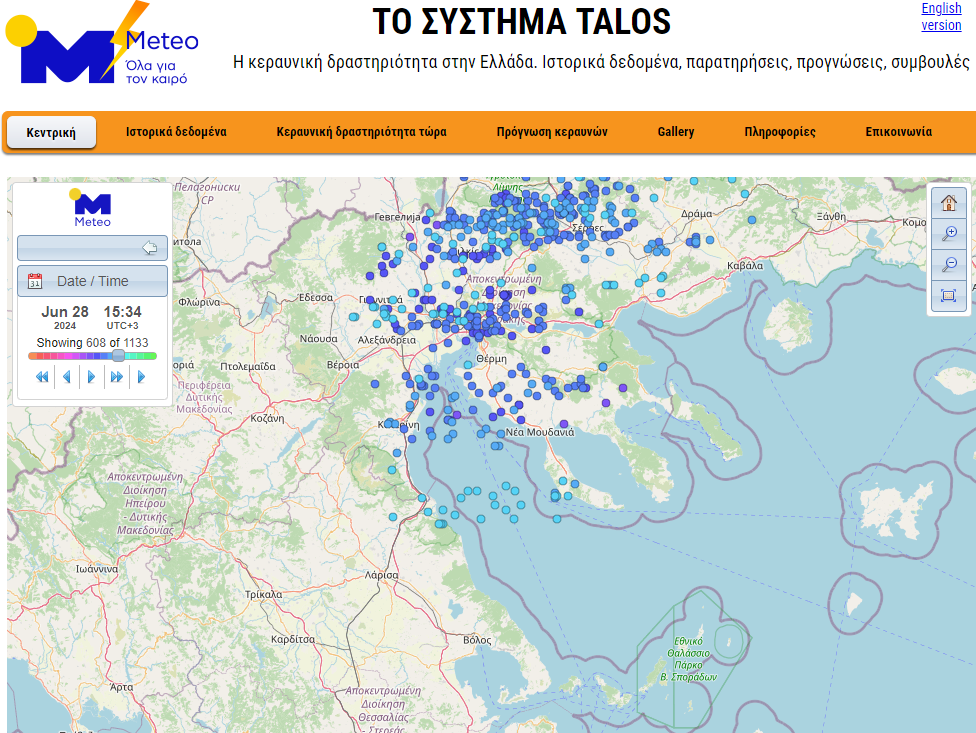The image size is (976, 733).
Task: Click the full extent frame map icon
Action: [x=949, y=295]
